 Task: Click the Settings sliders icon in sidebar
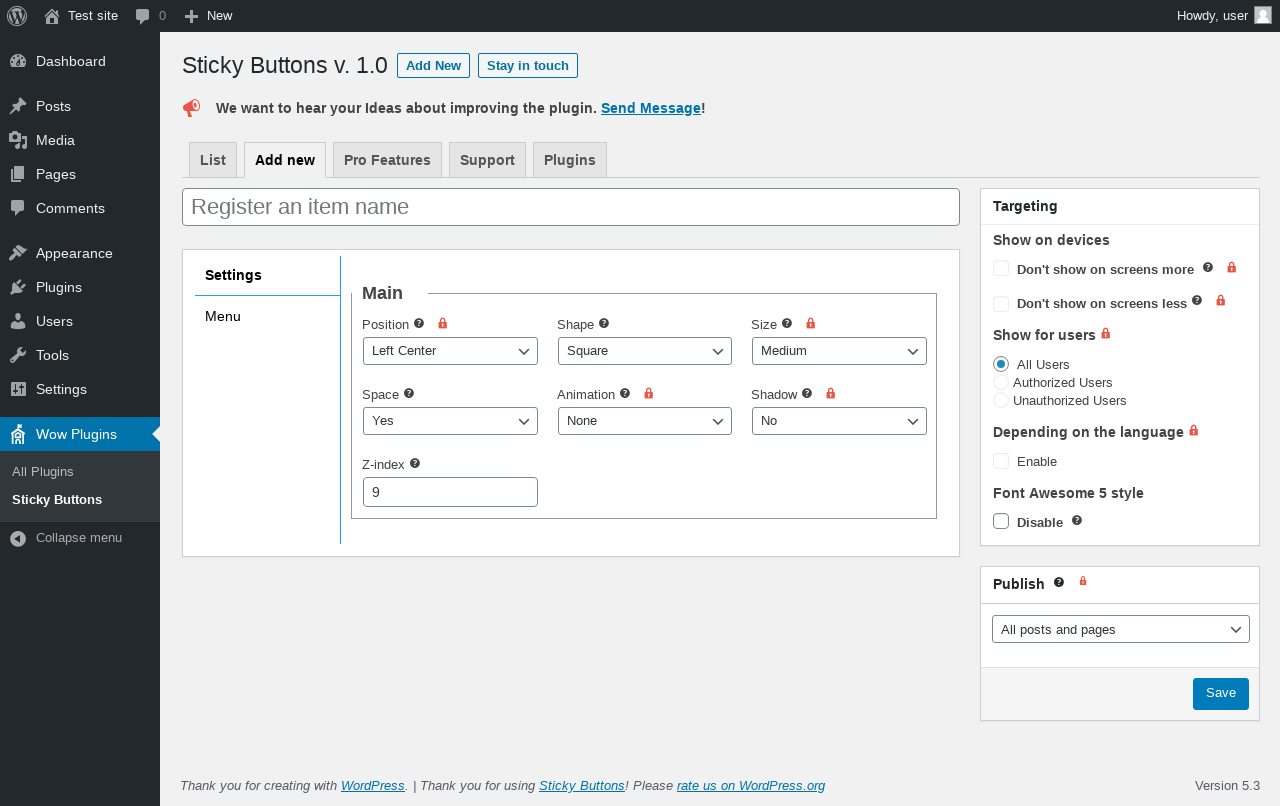pyautogui.click(x=18, y=389)
